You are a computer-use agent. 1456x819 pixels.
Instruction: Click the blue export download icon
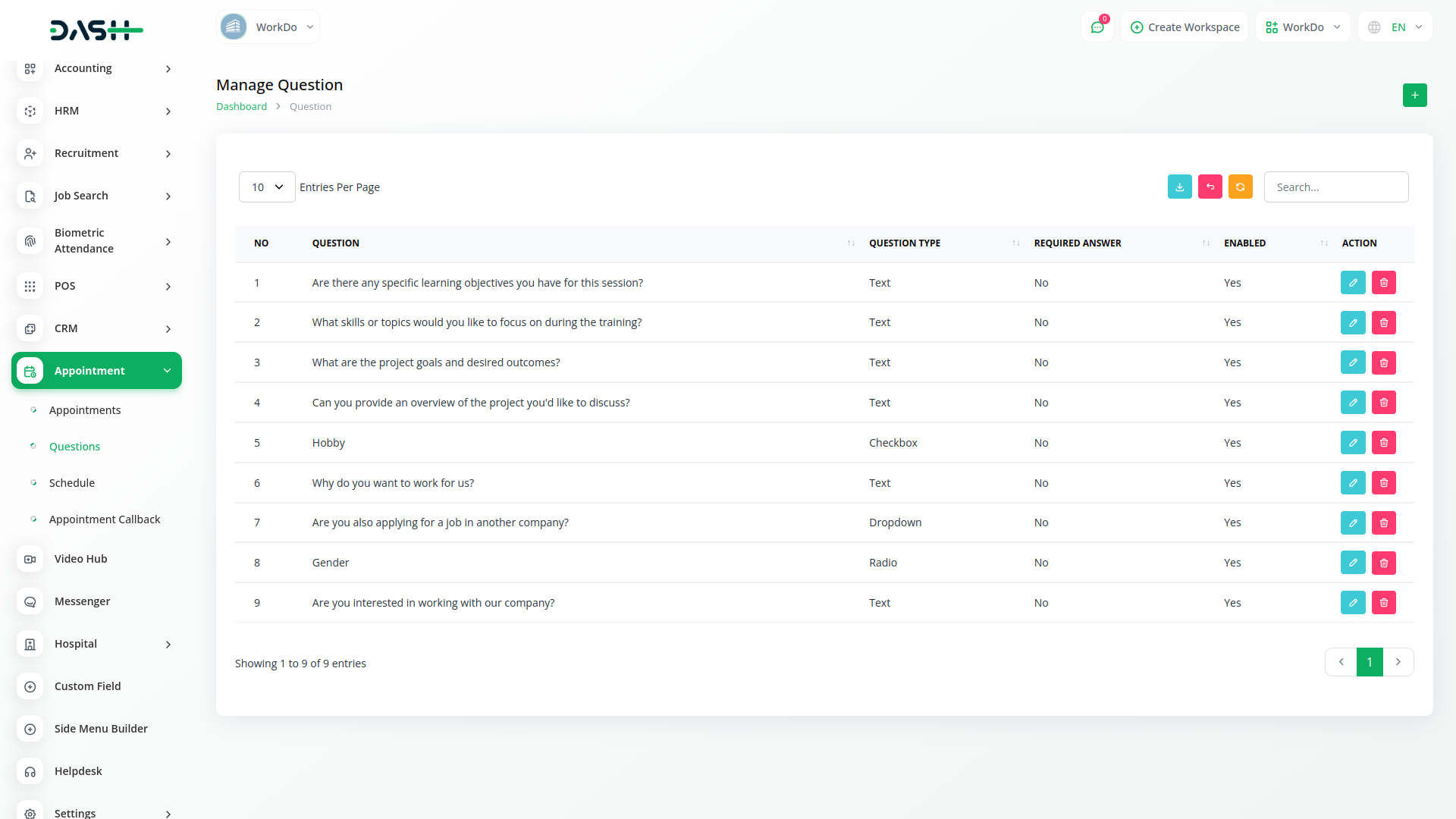click(1179, 187)
